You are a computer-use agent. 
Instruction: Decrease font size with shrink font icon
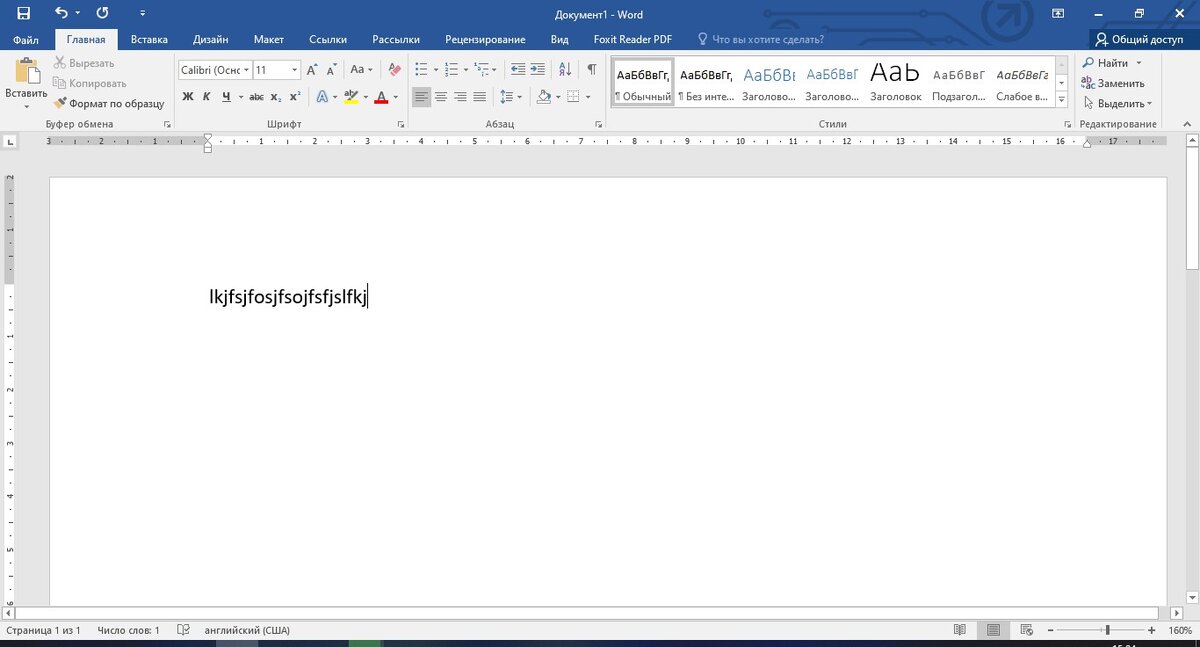click(332, 70)
